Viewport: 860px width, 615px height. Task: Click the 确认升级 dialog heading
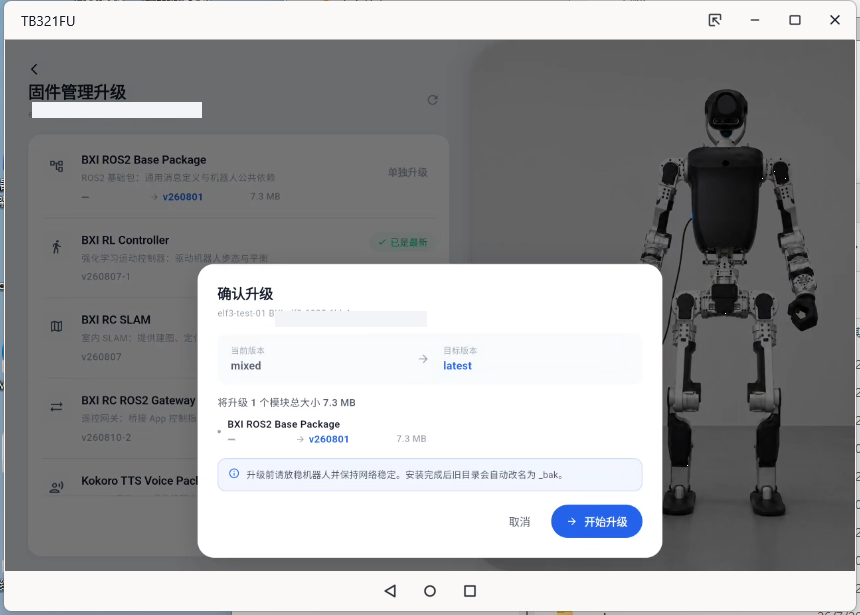pos(245,294)
